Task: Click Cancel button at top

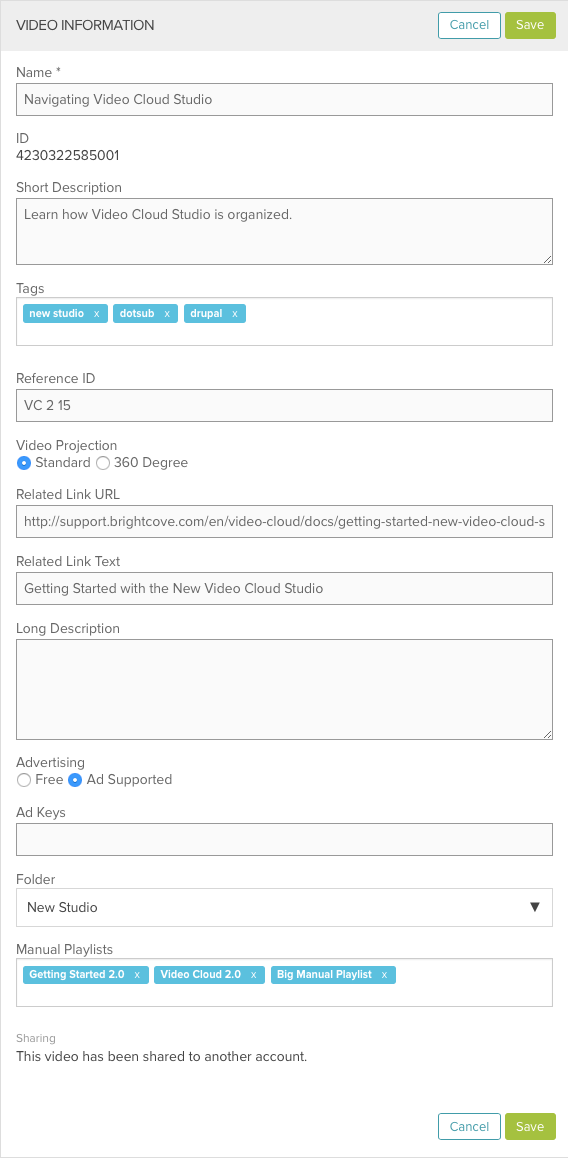Action: 469,24
